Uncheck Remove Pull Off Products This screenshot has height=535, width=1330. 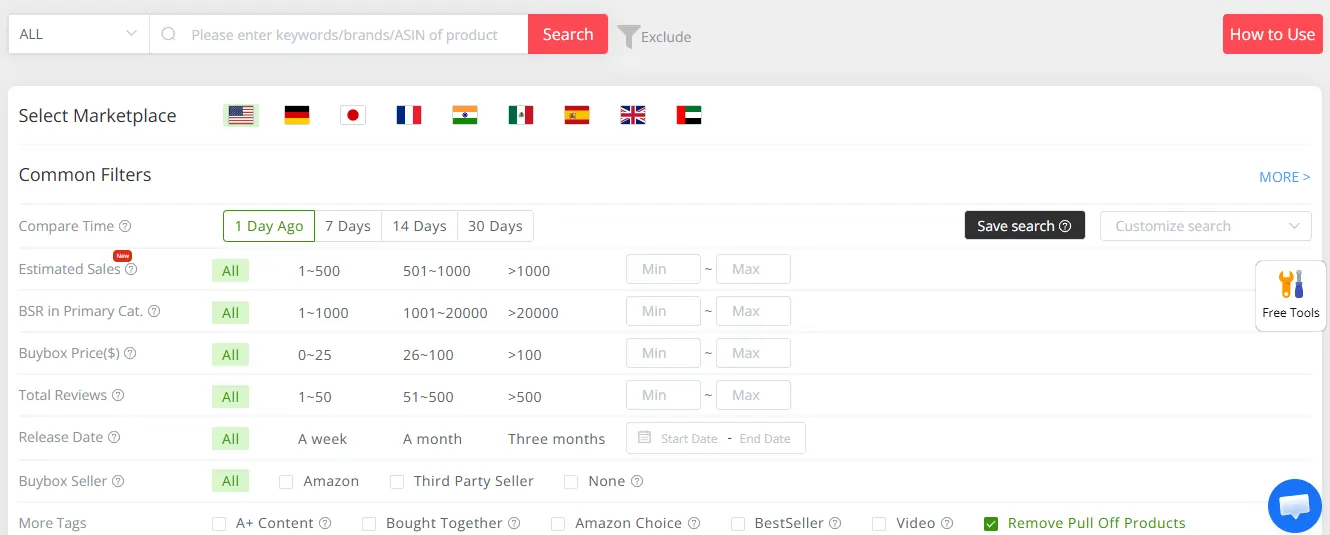point(991,524)
